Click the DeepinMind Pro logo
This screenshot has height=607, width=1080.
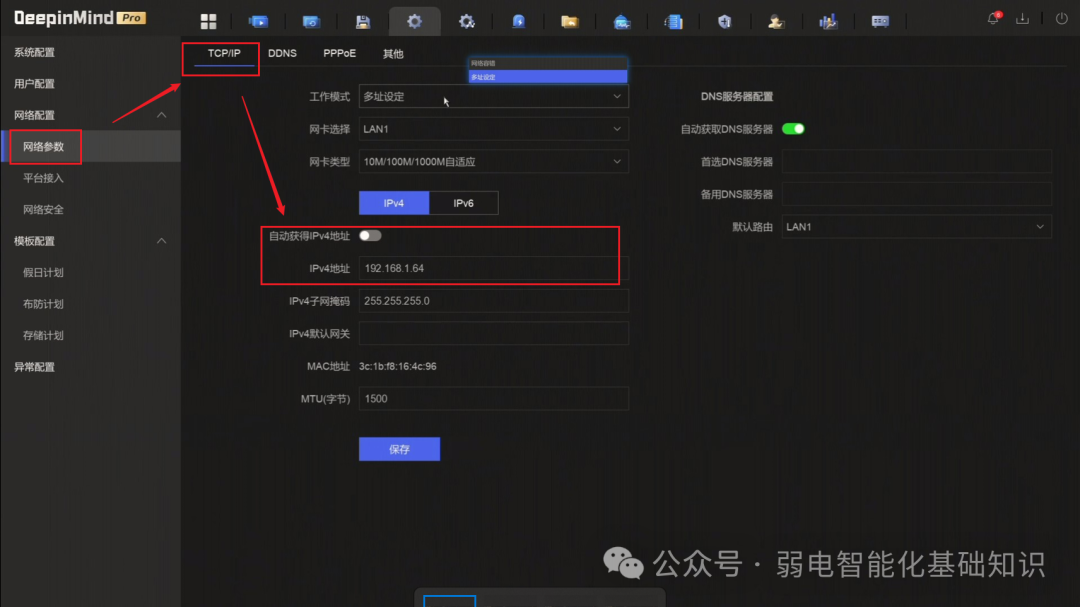point(80,18)
